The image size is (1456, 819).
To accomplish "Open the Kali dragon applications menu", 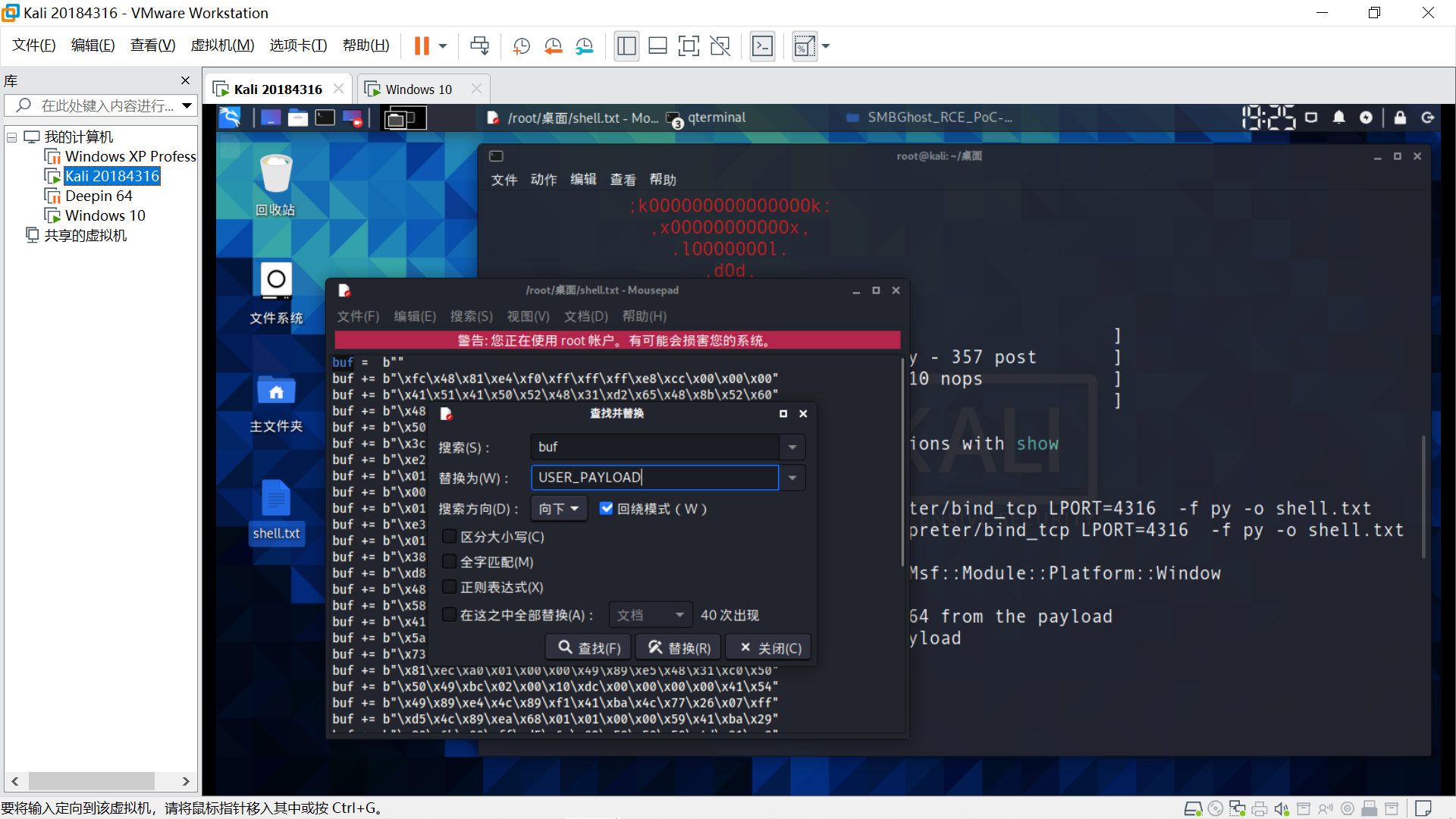I will coord(230,118).
